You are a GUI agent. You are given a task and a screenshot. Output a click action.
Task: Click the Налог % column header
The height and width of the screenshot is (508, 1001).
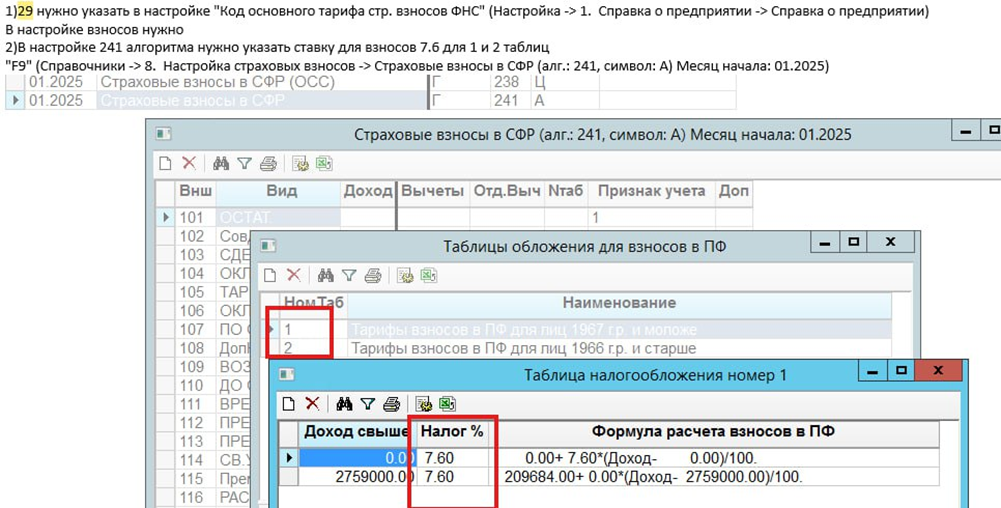click(452, 431)
